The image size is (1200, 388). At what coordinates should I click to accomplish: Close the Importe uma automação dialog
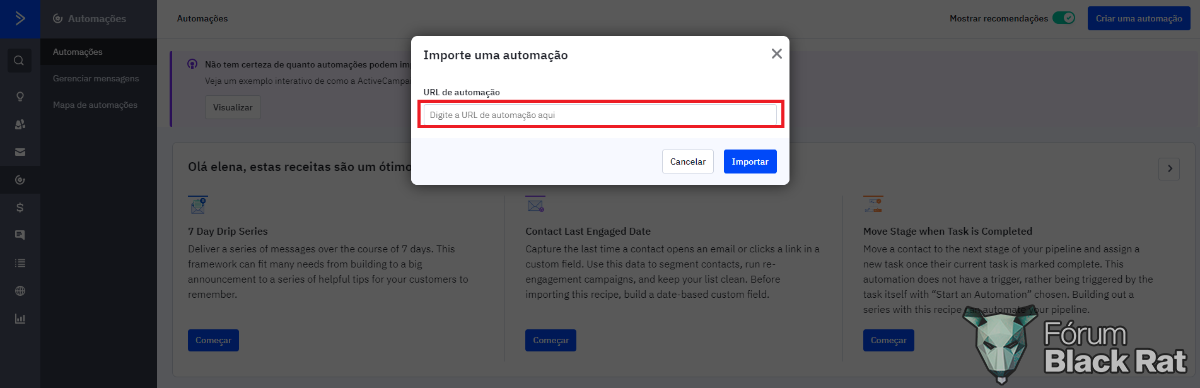[776, 54]
